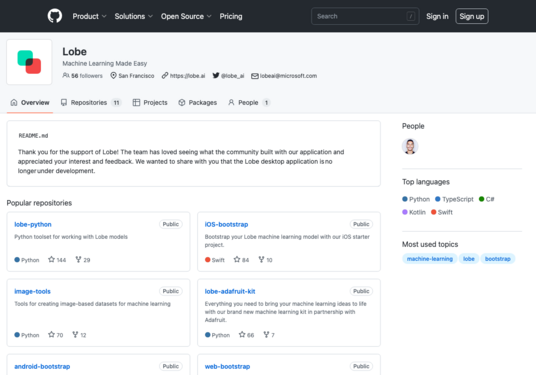The height and width of the screenshot is (375, 536).
Task: Switch to the Repositories tab
Action: coord(91,103)
